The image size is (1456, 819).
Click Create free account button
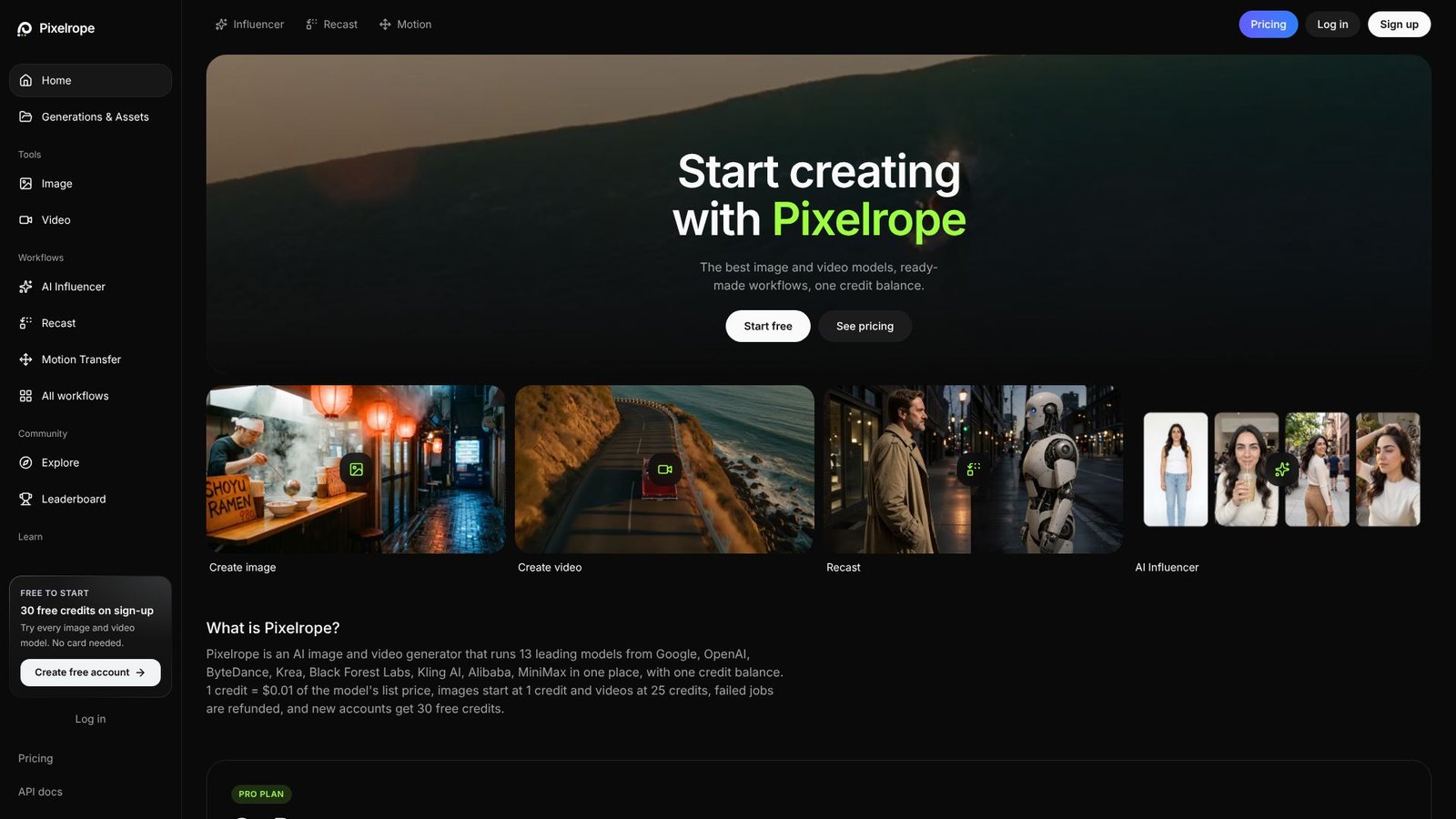click(91, 672)
